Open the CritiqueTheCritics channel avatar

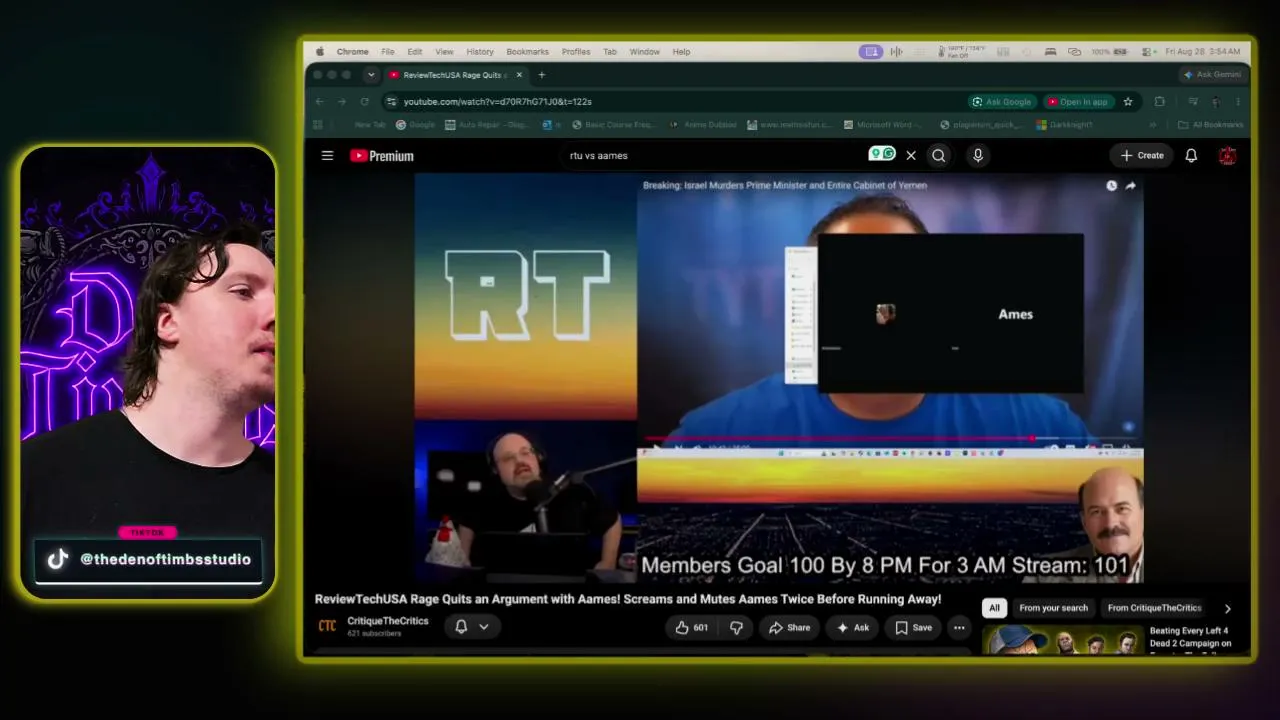pos(327,626)
